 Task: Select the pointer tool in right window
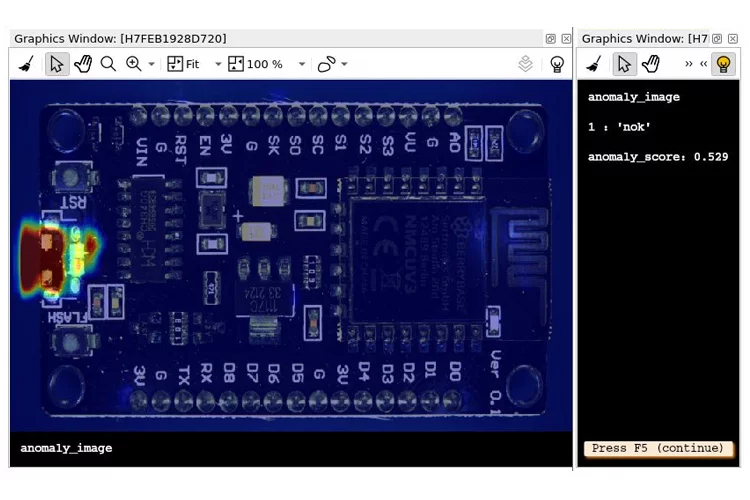(x=624, y=64)
